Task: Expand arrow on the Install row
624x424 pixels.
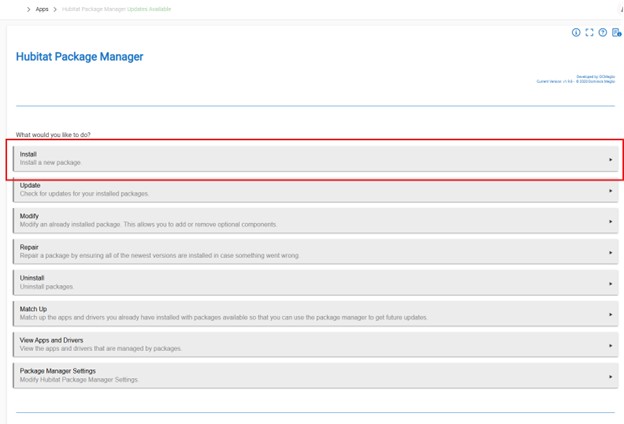Action: click(610, 160)
